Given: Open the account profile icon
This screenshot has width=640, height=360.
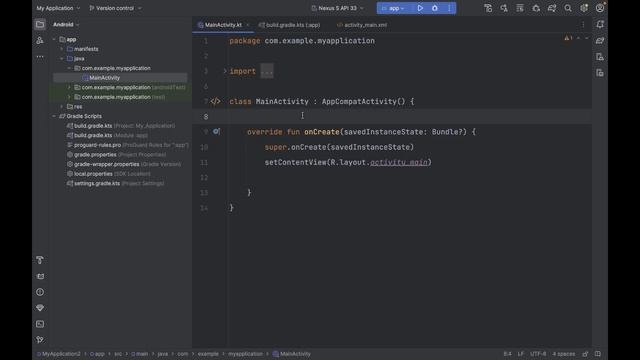Looking at the screenshot, I should coord(600,8).
